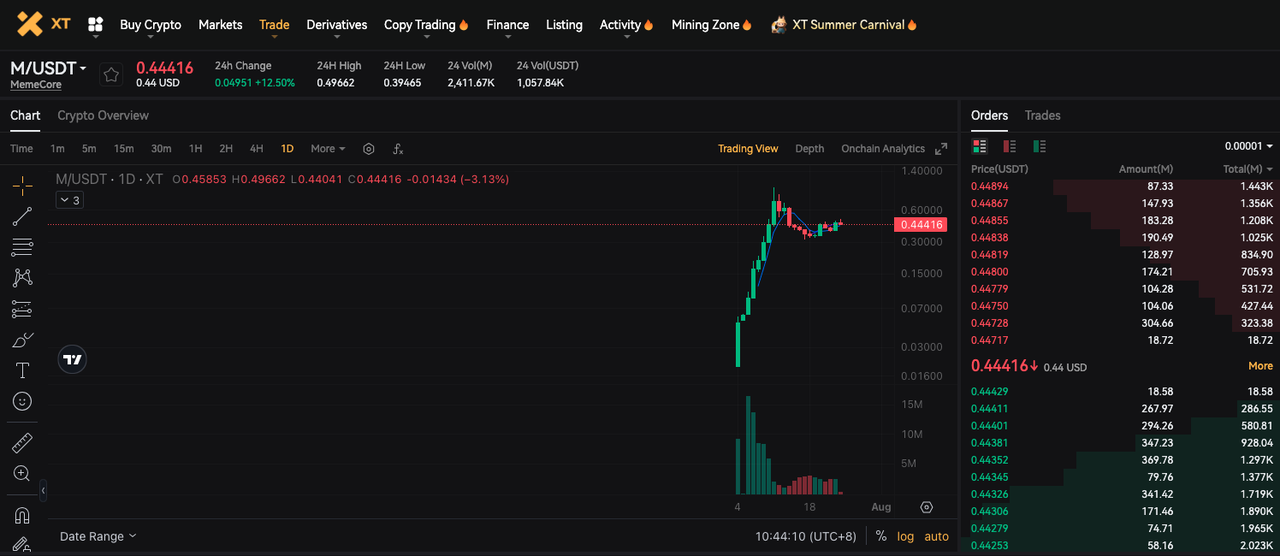Open the Date Range dropdown

click(x=98, y=537)
